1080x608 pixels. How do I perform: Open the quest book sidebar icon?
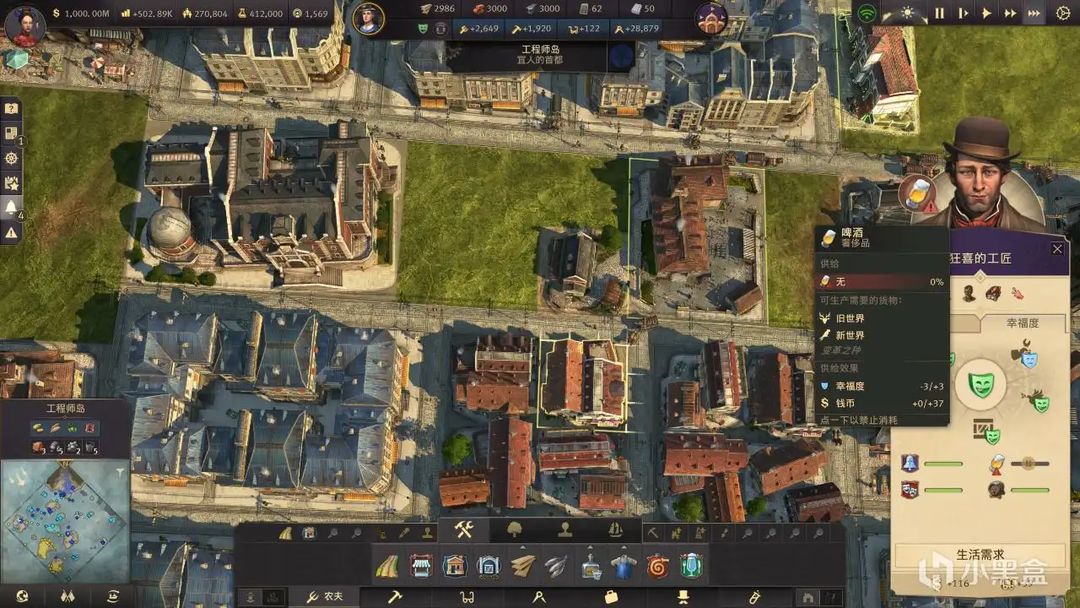coord(11,133)
